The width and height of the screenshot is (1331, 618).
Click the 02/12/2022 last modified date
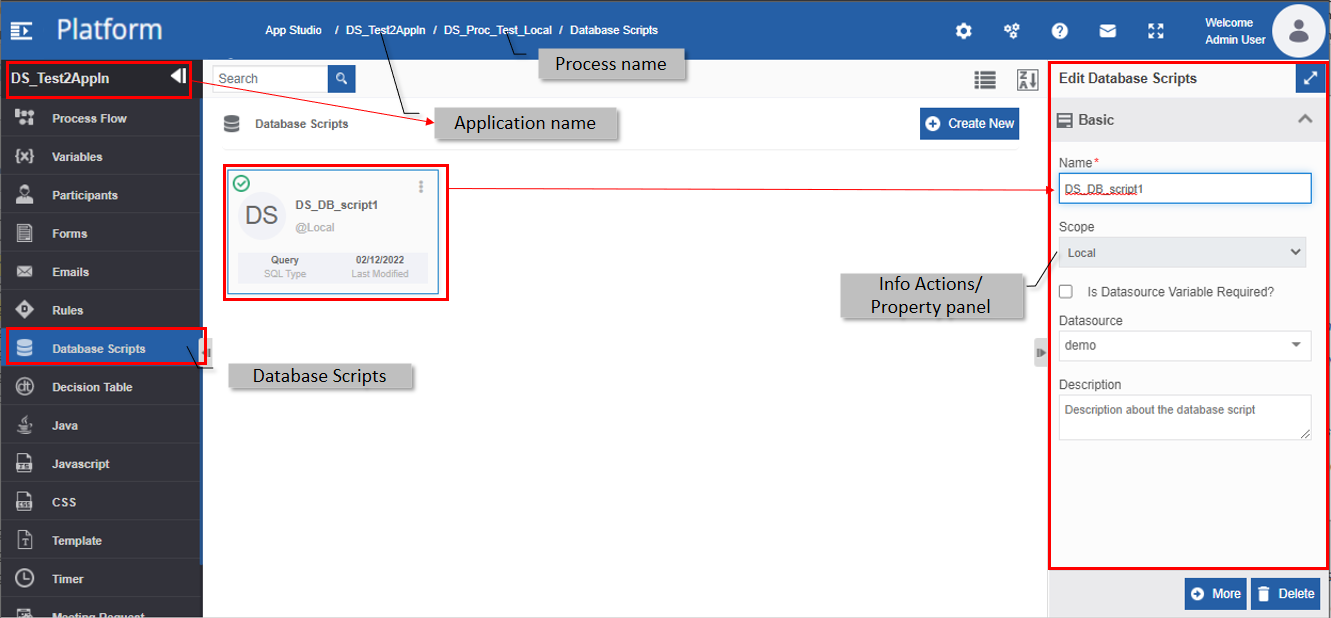(380, 260)
